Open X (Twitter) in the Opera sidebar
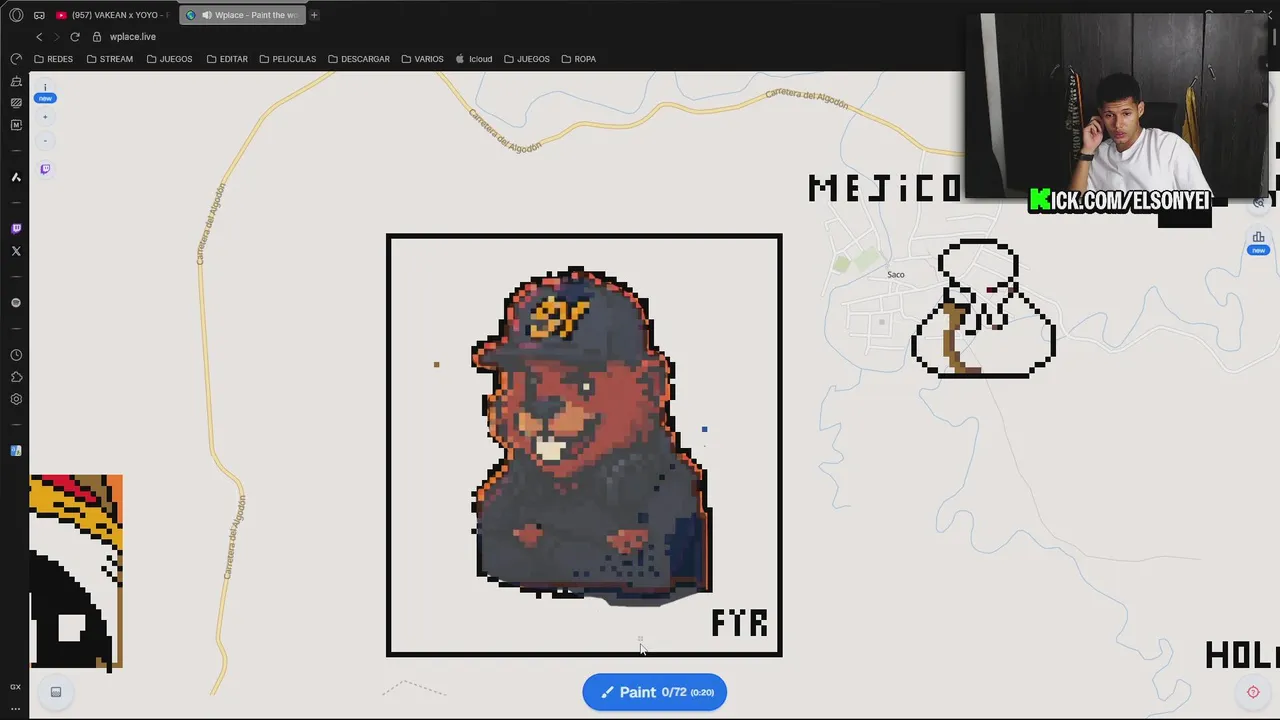 pyautogui.click(x=16, y=251)
